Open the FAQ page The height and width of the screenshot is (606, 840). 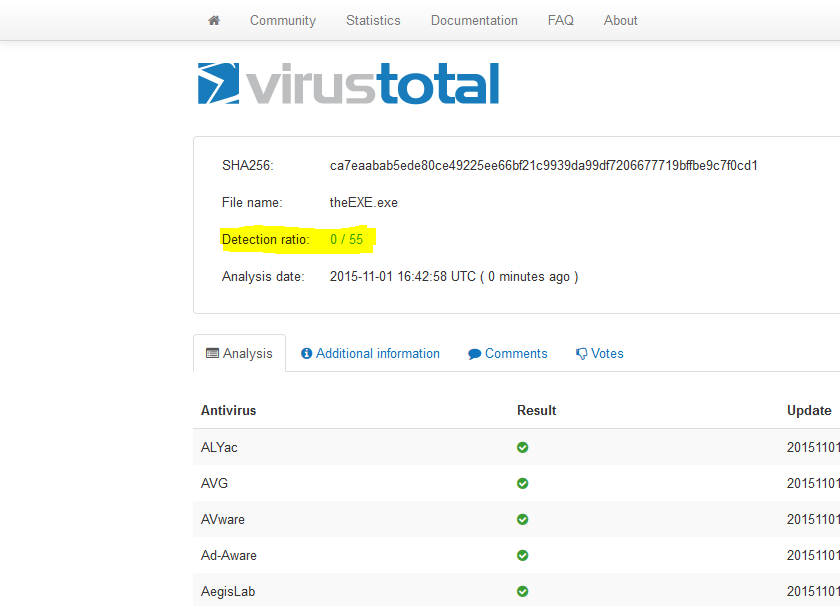[561, 20]
